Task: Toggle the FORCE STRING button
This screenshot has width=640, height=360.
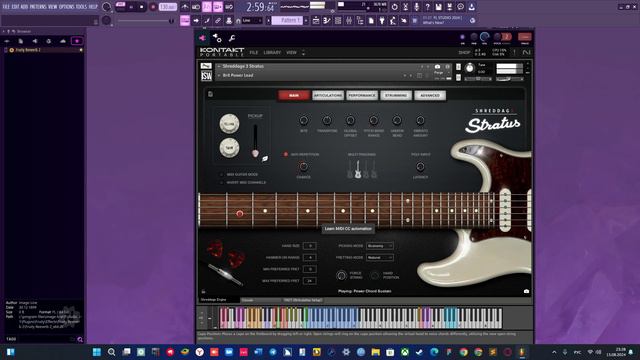Action: pyautogui.click(x=341, y=275)
